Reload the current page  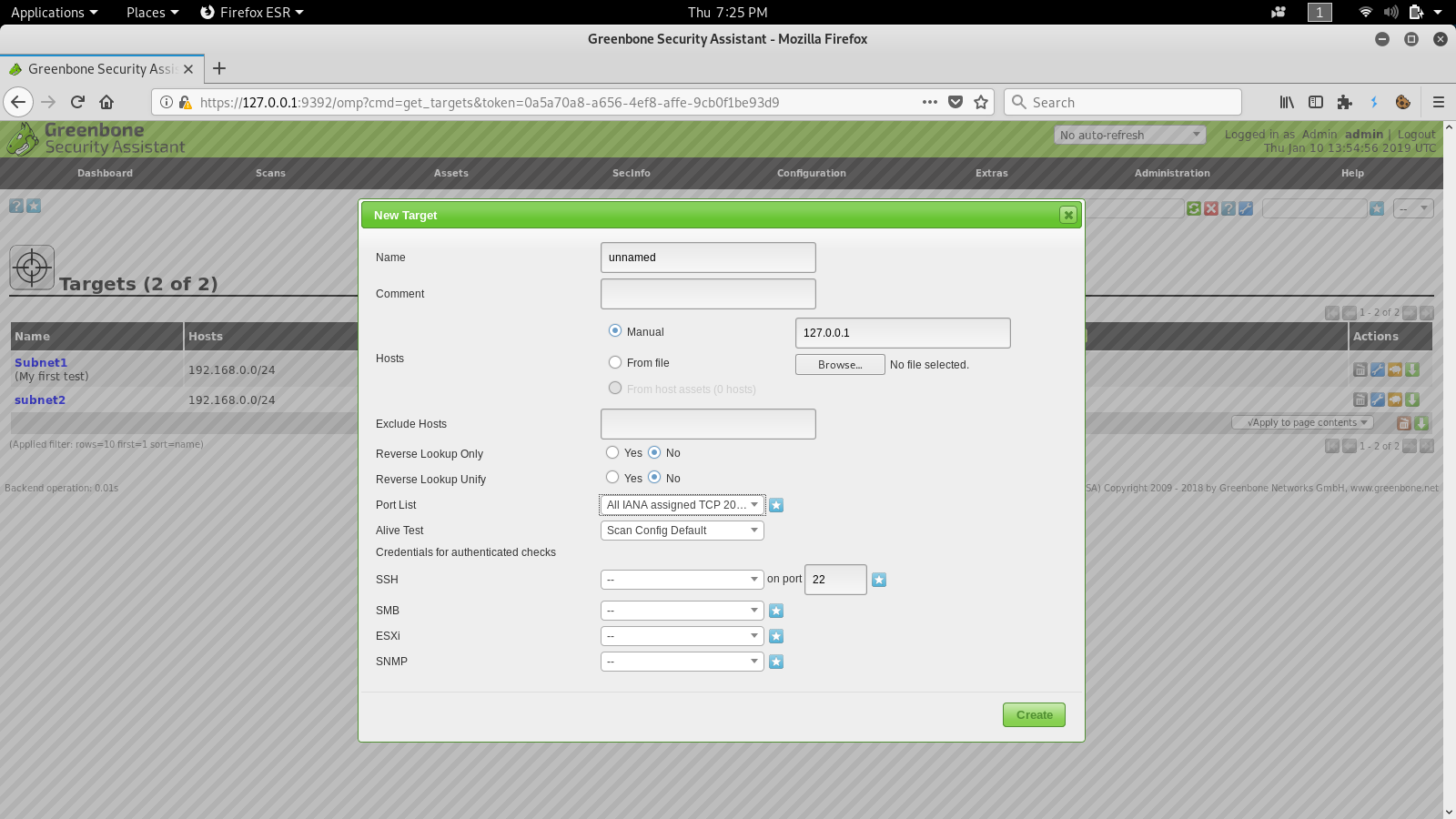pos(77,102)
